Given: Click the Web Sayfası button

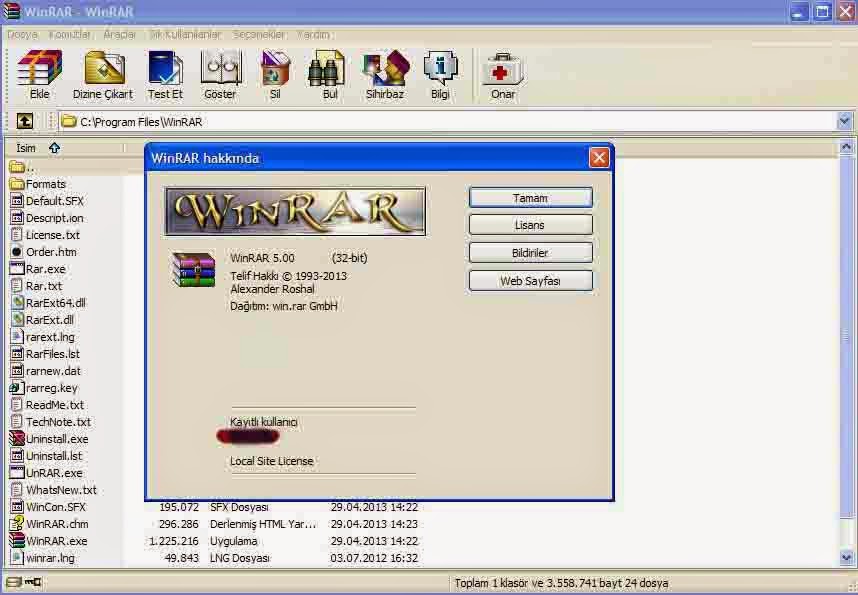Looking at the screenshot, I should click(530, 281).
